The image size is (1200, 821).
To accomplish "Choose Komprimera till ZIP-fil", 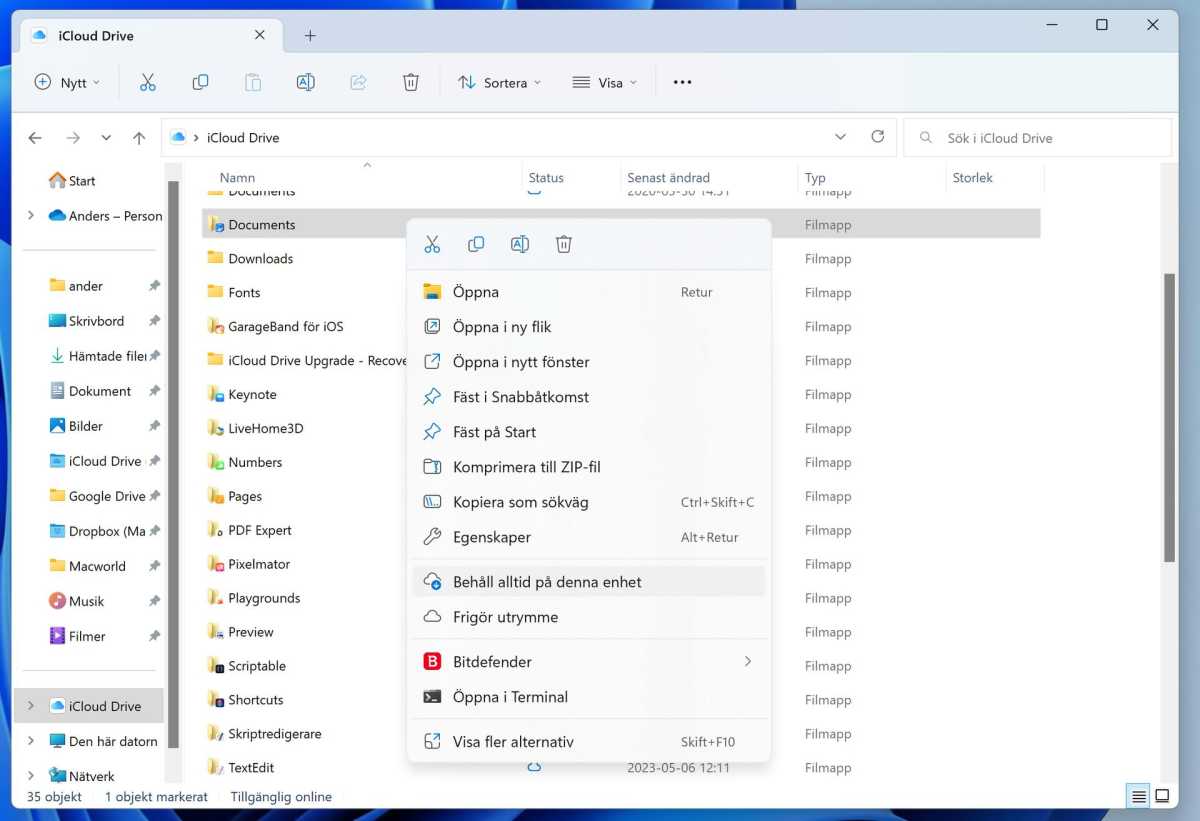I will [x=588, y=467].
